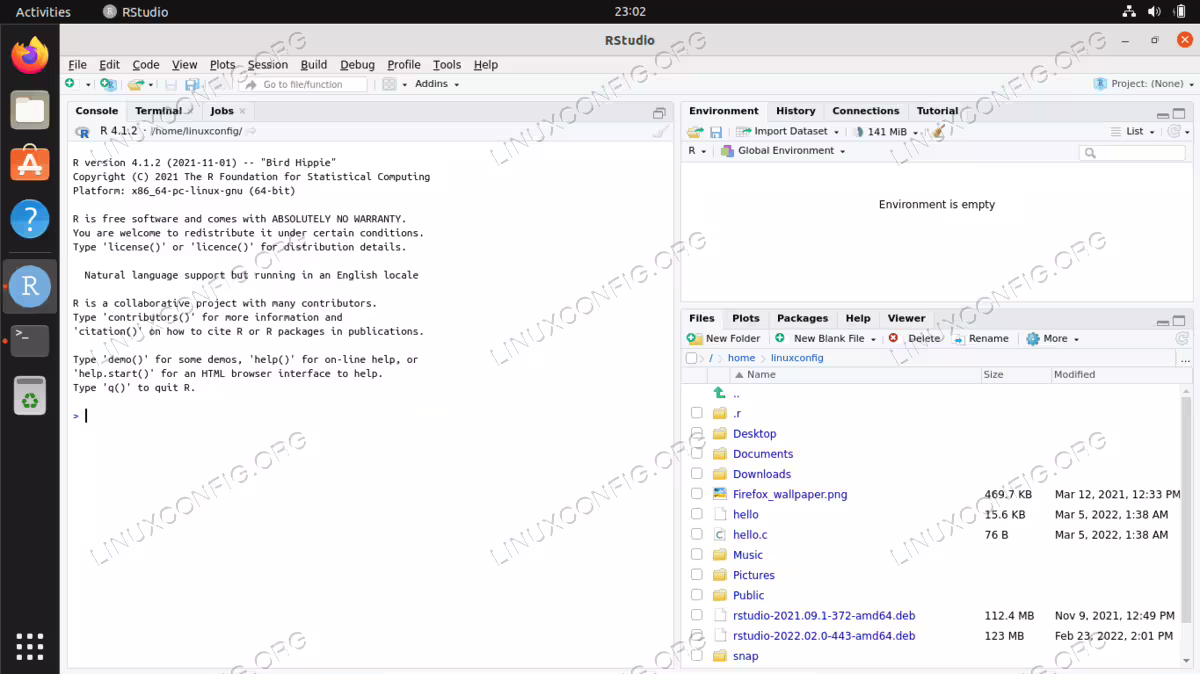Check the Firefox_wallpaper.png checkbox
Viewport: 1200px width, 674px height.
pos(697,494)
